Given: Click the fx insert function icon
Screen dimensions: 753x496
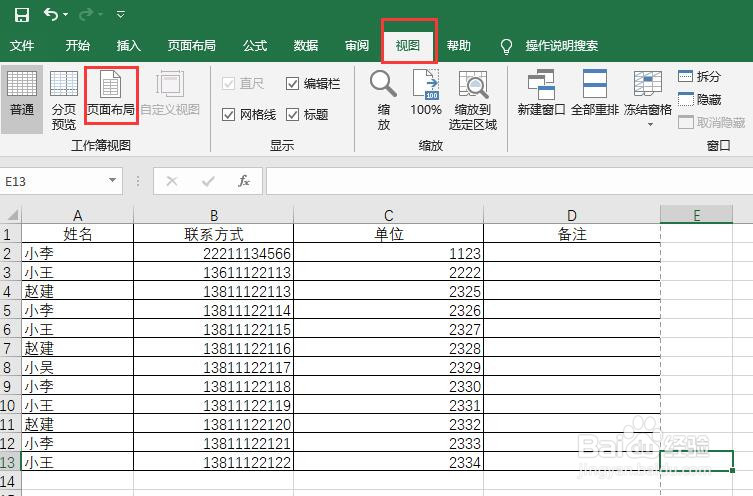Looking at the screenshot, I should click(x=244, y=181).
